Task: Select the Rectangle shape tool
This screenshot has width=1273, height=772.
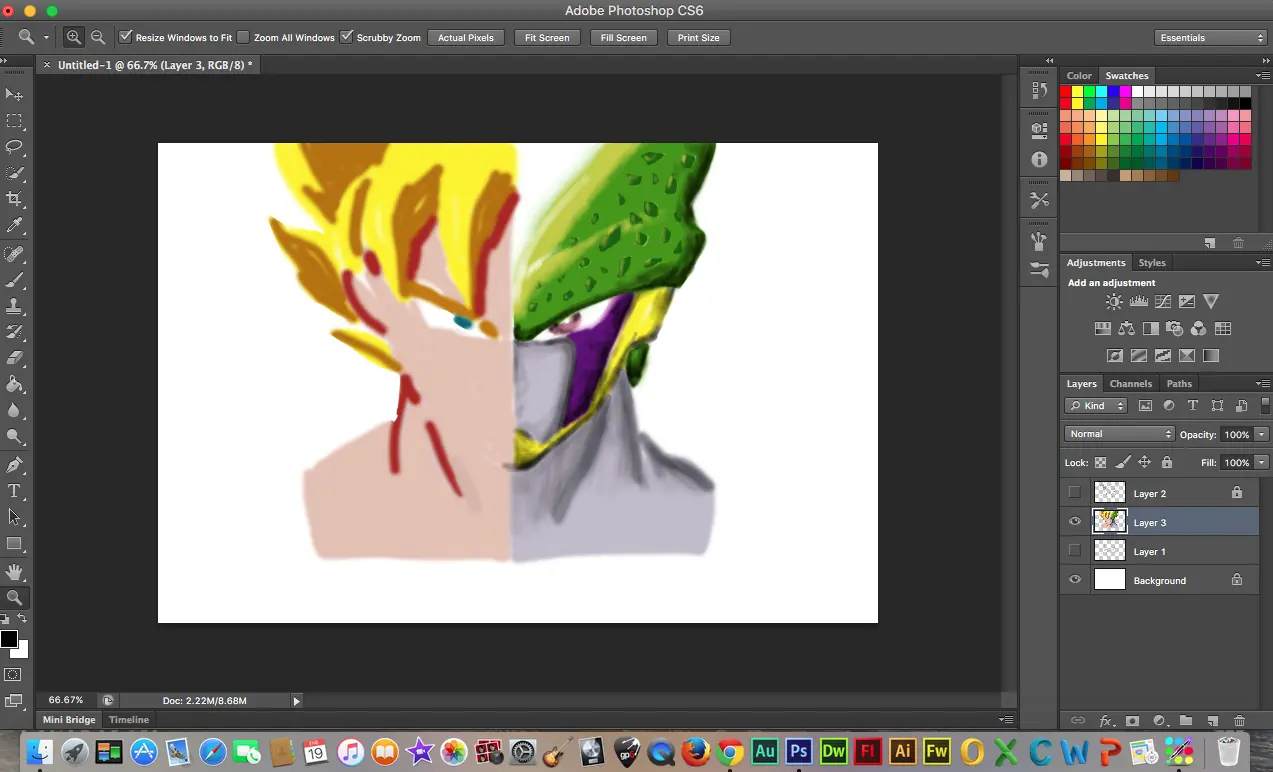Action: (14, 544)
